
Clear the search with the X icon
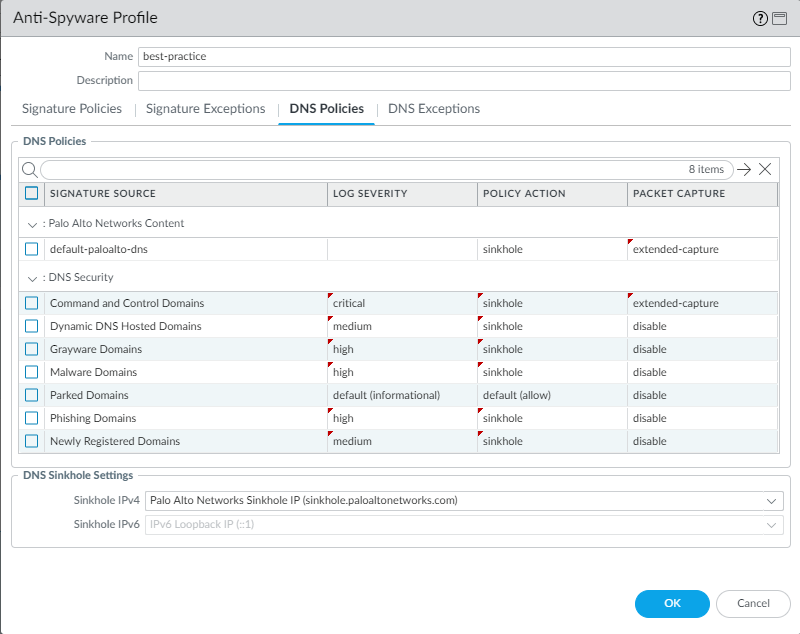[765, 170]
